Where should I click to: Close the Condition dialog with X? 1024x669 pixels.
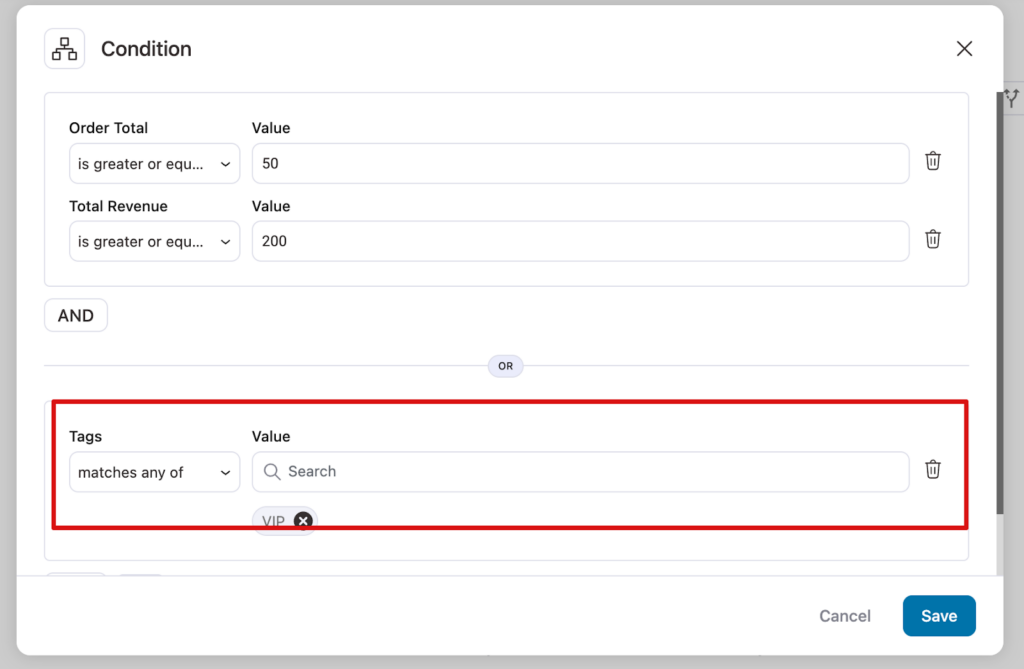[x=964, y=49]
